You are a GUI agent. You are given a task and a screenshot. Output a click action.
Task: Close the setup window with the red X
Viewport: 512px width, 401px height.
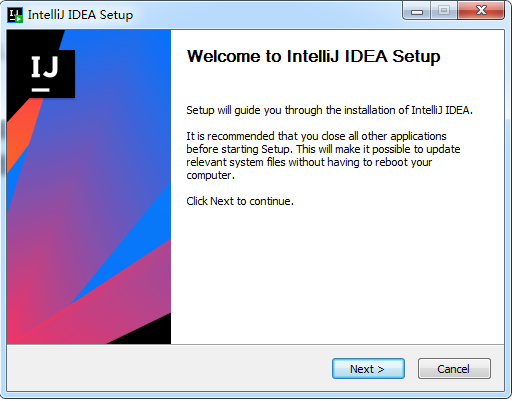(481, 11)
